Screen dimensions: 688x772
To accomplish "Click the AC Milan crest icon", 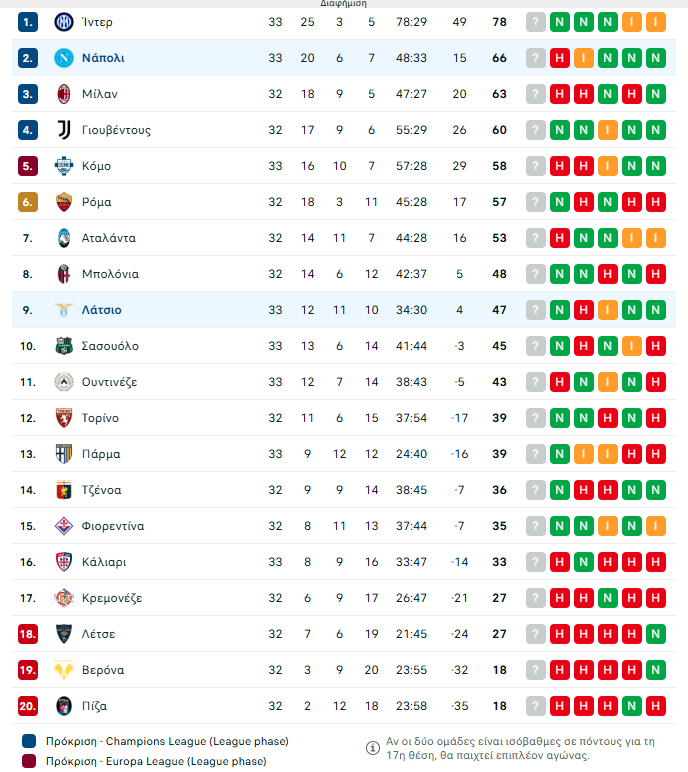I will 64,94.
